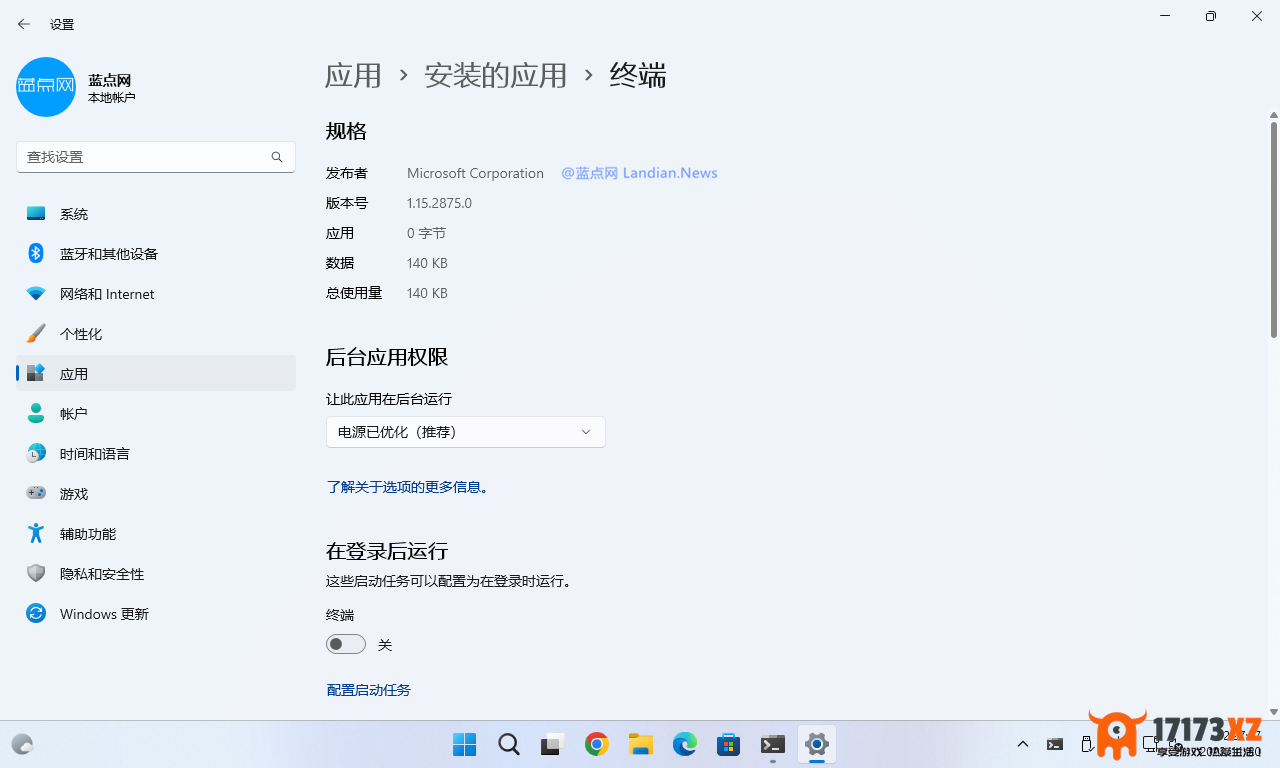Click the Settings gear taskbar icon
This screenshot has width=1280, height=768.
(x=817, y=744)
